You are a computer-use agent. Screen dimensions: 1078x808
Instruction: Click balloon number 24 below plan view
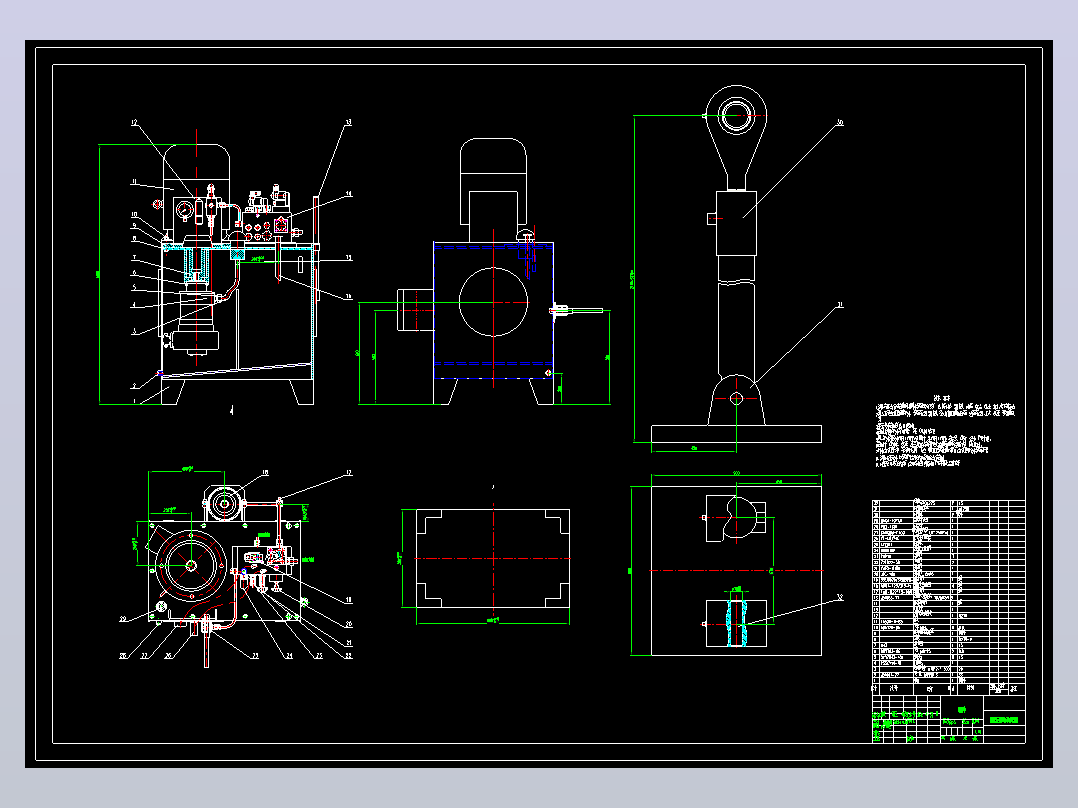pyautogui.click(x=289, y=656)
